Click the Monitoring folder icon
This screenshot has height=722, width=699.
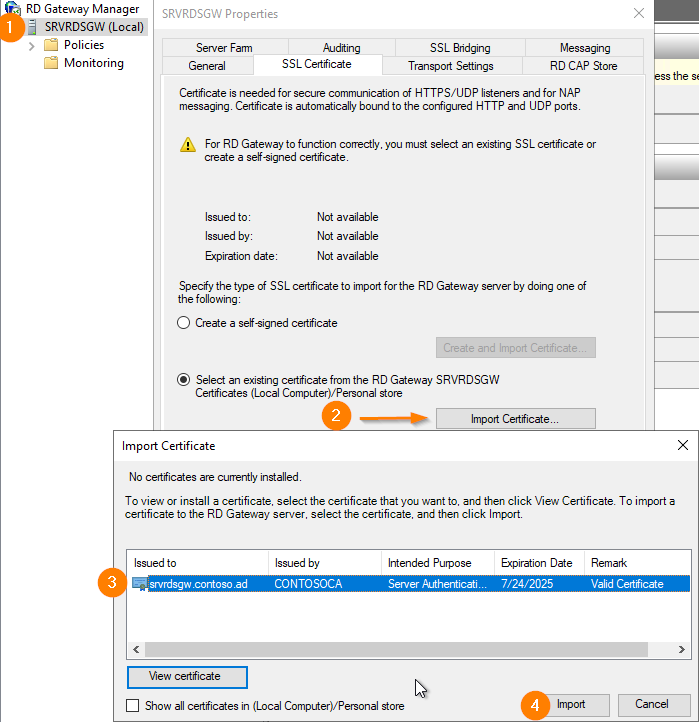pyautogui.click(x=51, y=63)
